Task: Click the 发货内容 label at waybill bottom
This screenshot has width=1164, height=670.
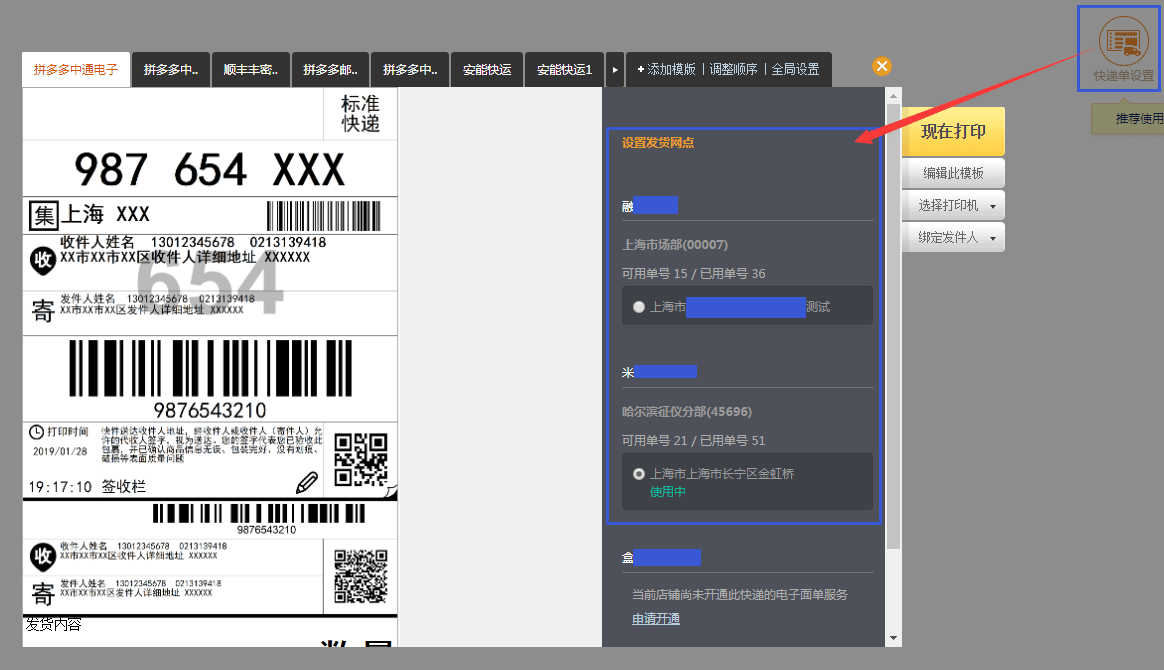Action: click(53, 625)
